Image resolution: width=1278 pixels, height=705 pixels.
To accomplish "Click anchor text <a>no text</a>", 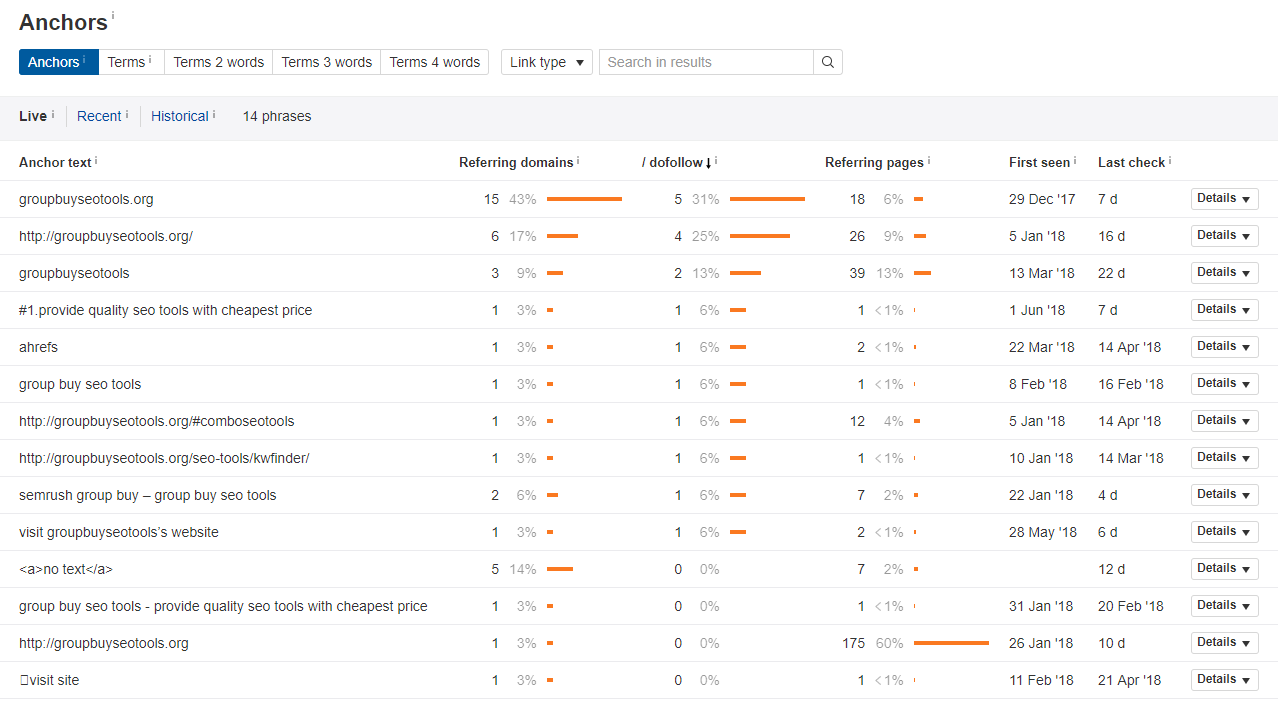I will pyautogui.click(x=66, y=569).
